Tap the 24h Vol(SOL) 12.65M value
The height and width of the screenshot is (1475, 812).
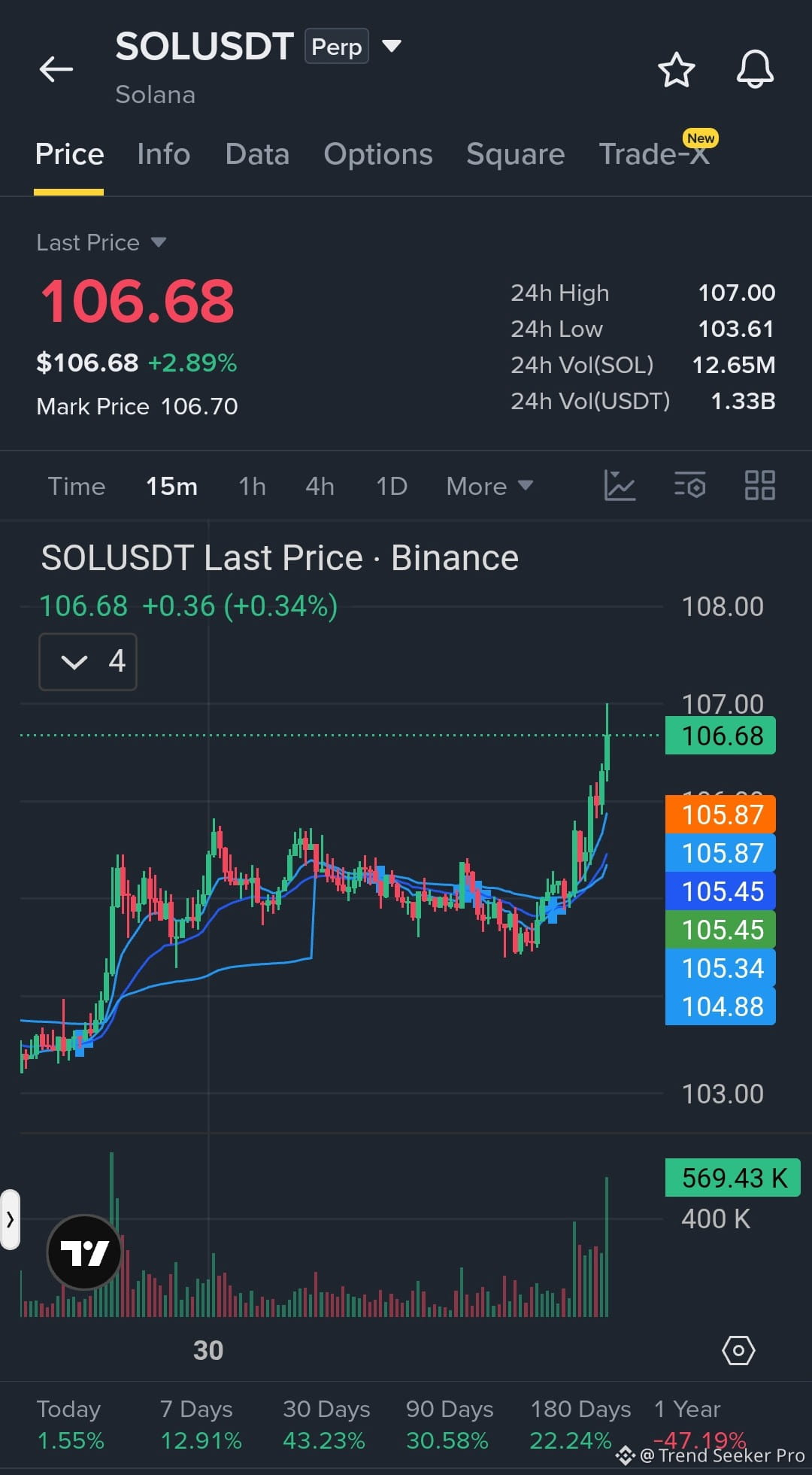pyautogui.click(x=733, y=365)
